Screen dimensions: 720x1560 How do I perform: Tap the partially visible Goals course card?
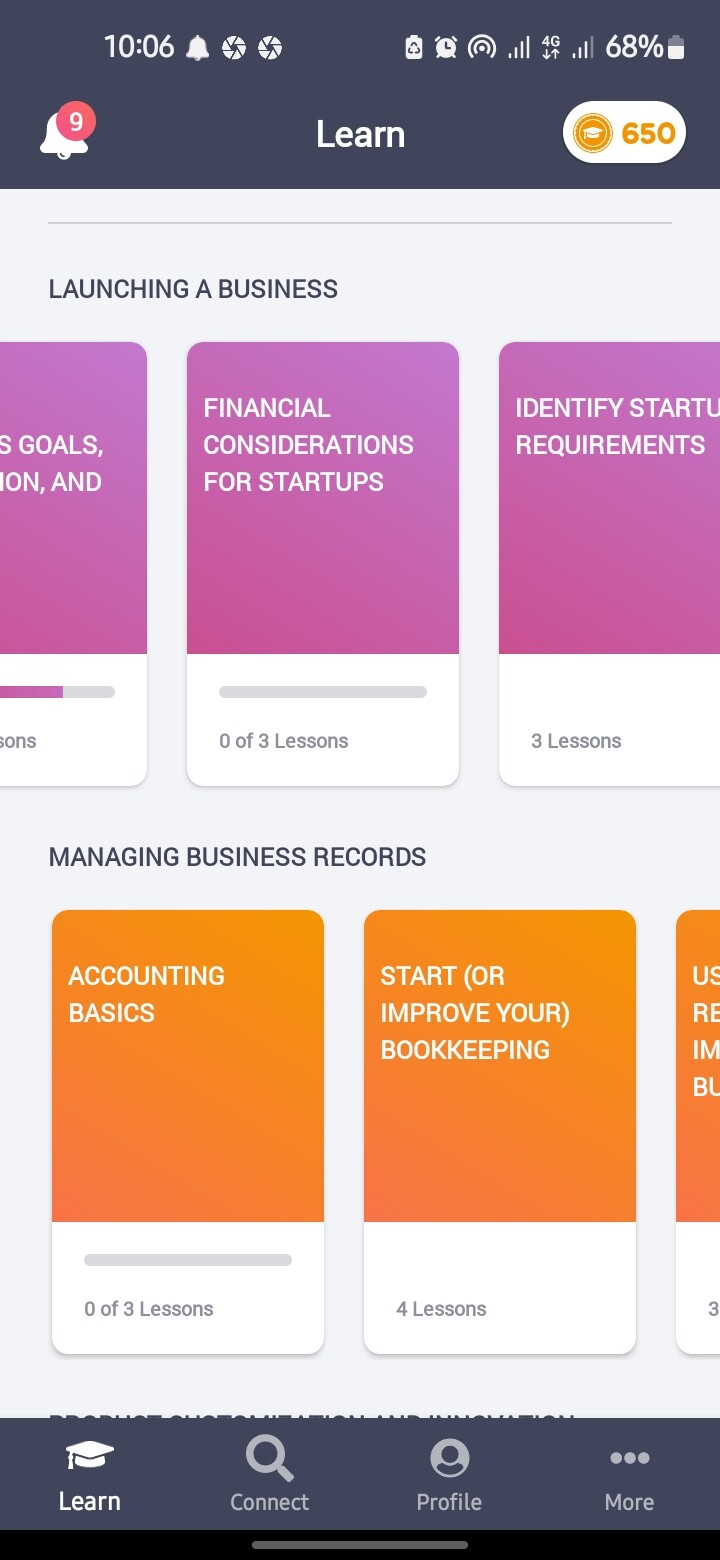(73, 564)
